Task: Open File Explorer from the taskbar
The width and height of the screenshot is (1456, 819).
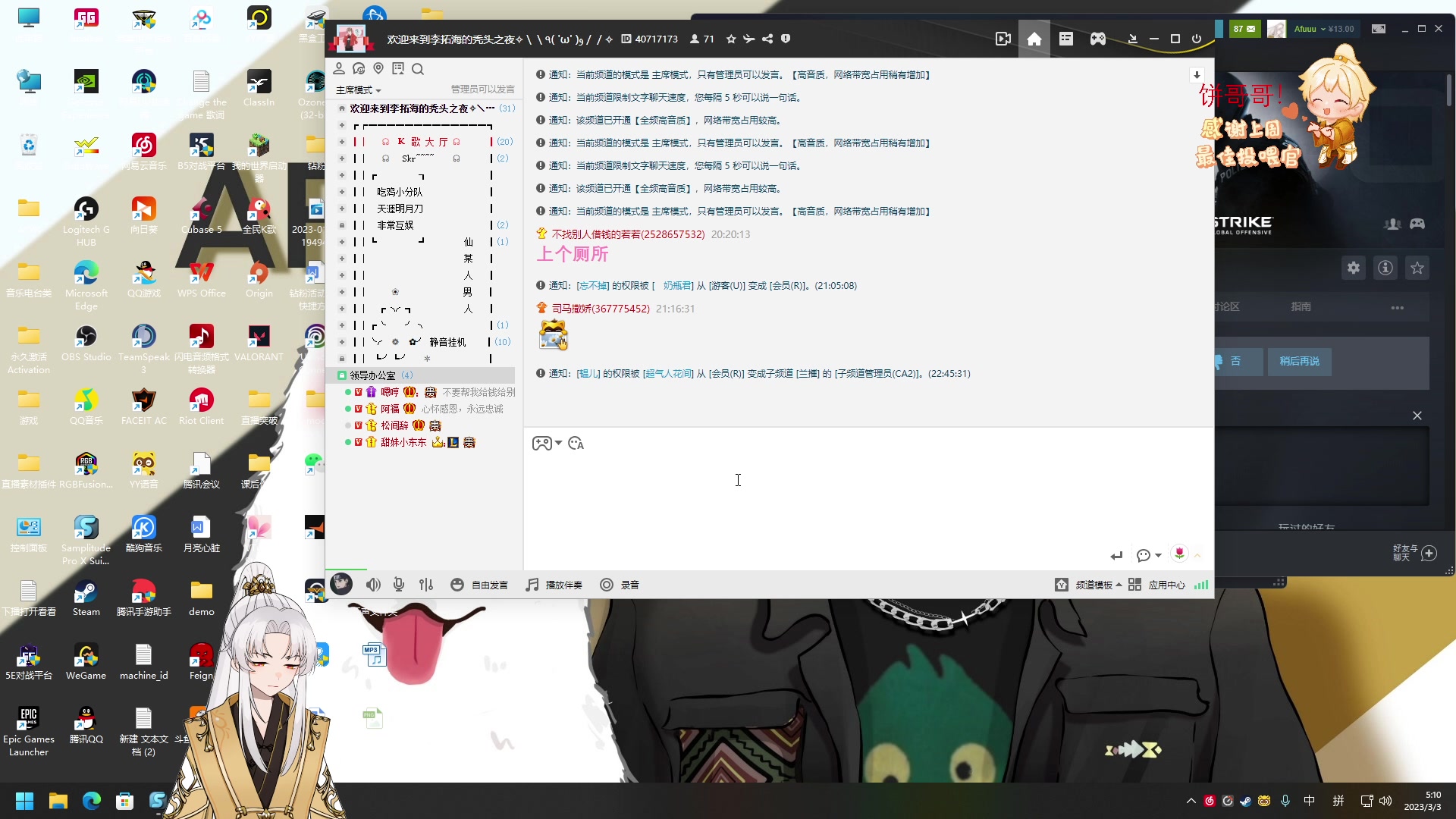Action: 58,801
